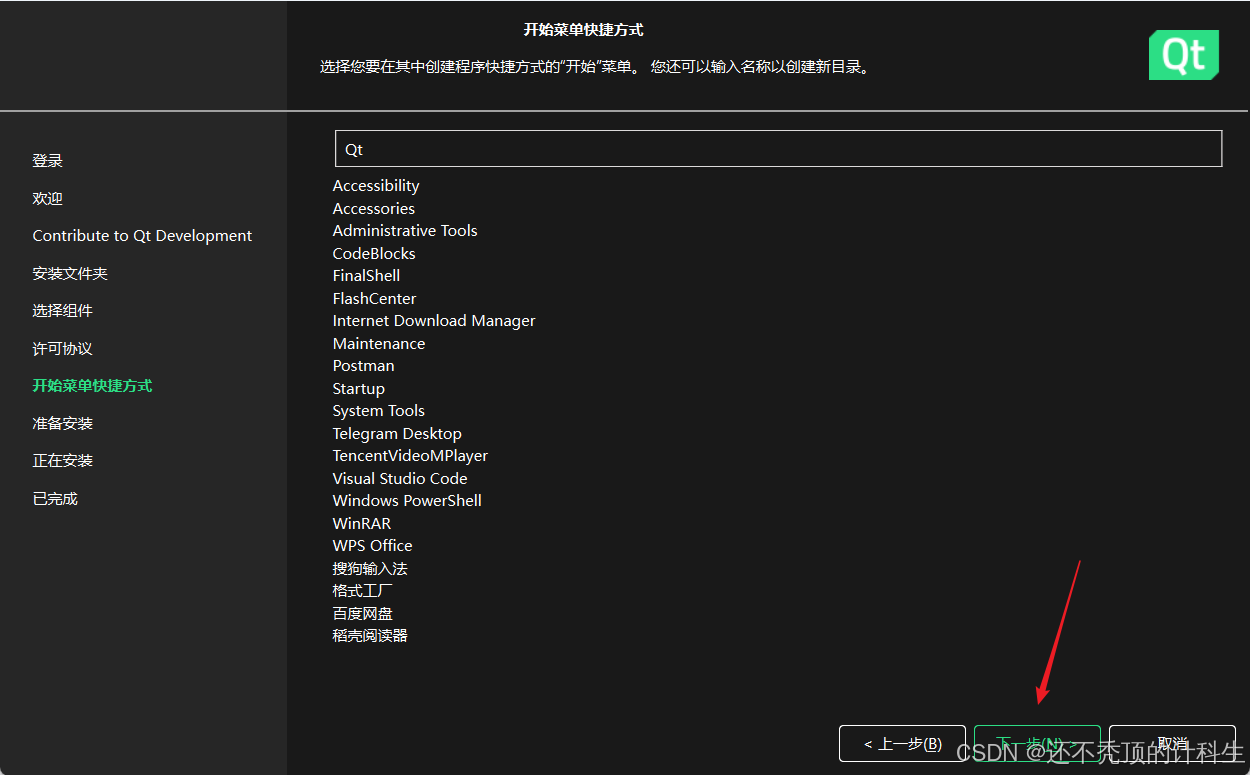Click the 欢迎 step in sidebar

point(48,199)
